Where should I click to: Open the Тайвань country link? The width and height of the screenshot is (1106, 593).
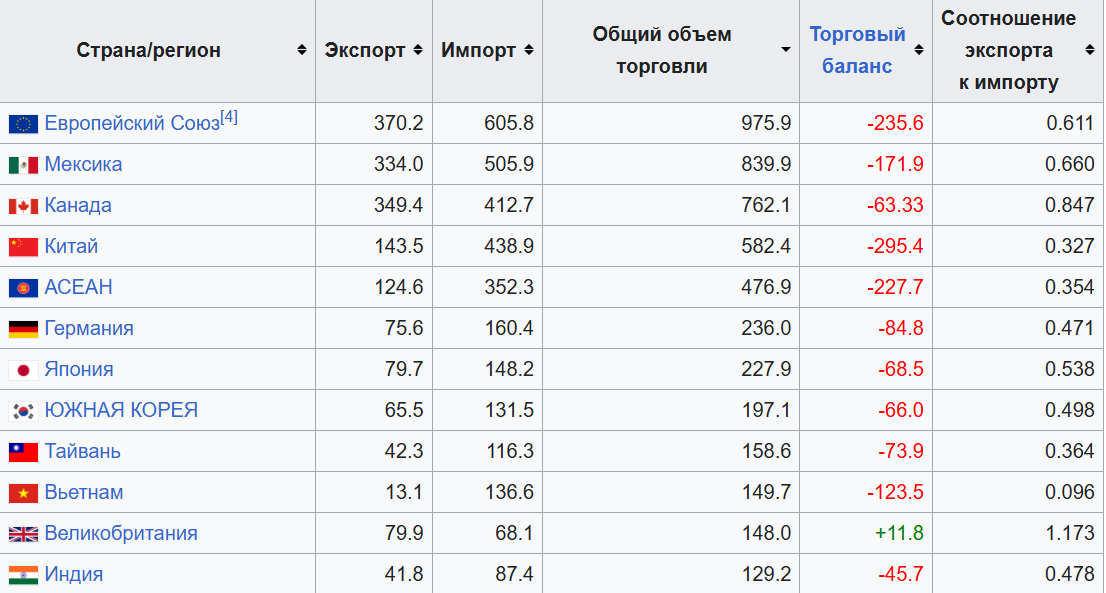[82, 451]
